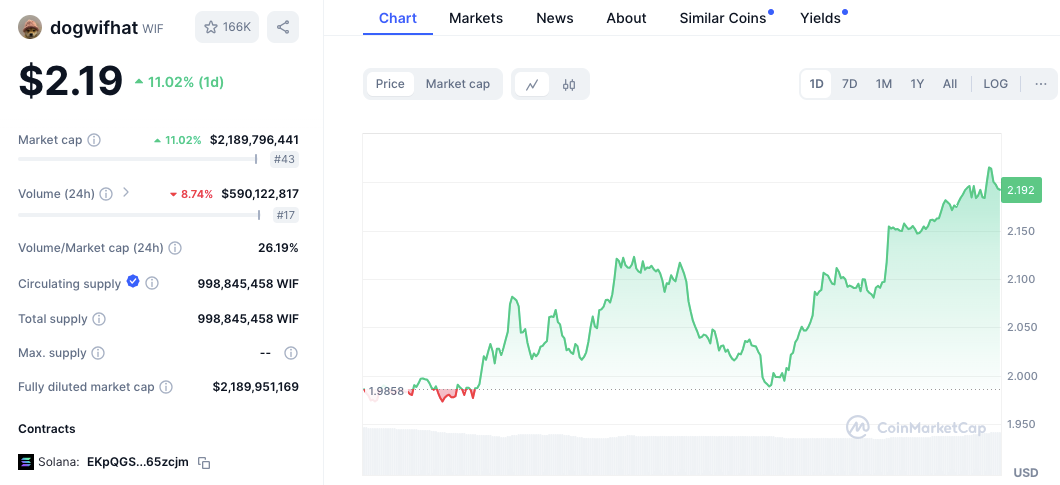Screen dimensions: 1060x485
Task: Click the $590,122,817 volume value
Action: coord(260,194)
